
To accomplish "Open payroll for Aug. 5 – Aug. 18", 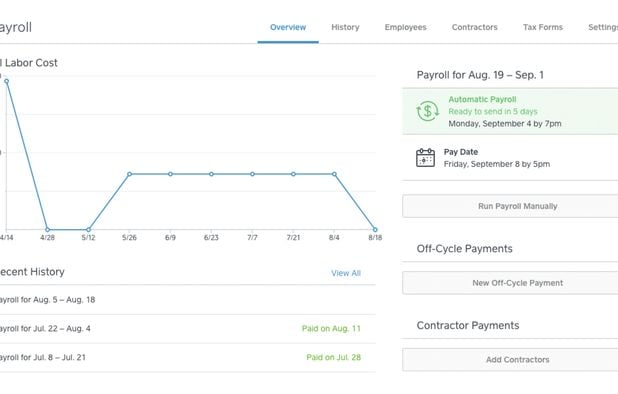I will click(x=188, y=300).
